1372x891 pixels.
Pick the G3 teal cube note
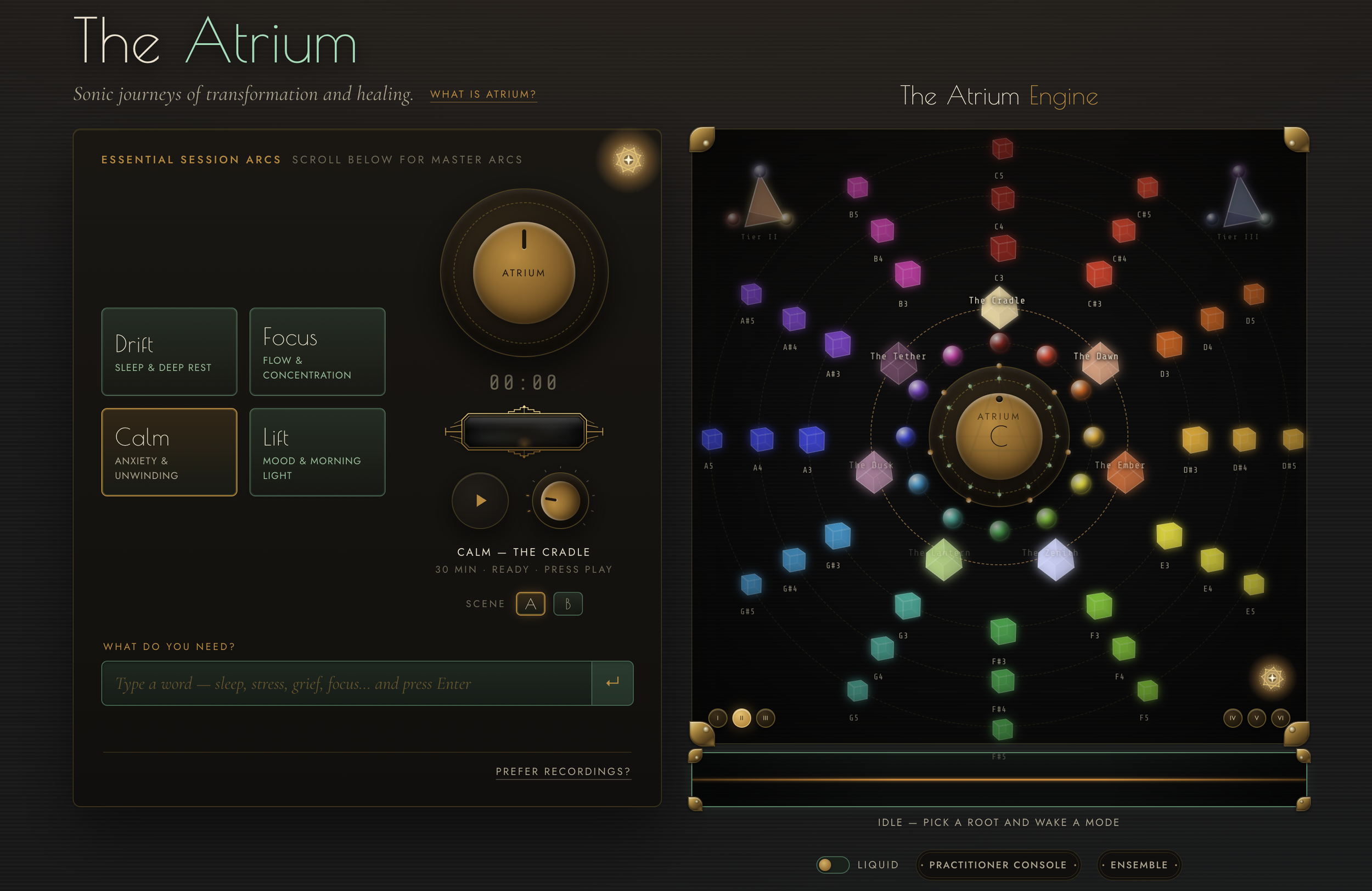907,606
